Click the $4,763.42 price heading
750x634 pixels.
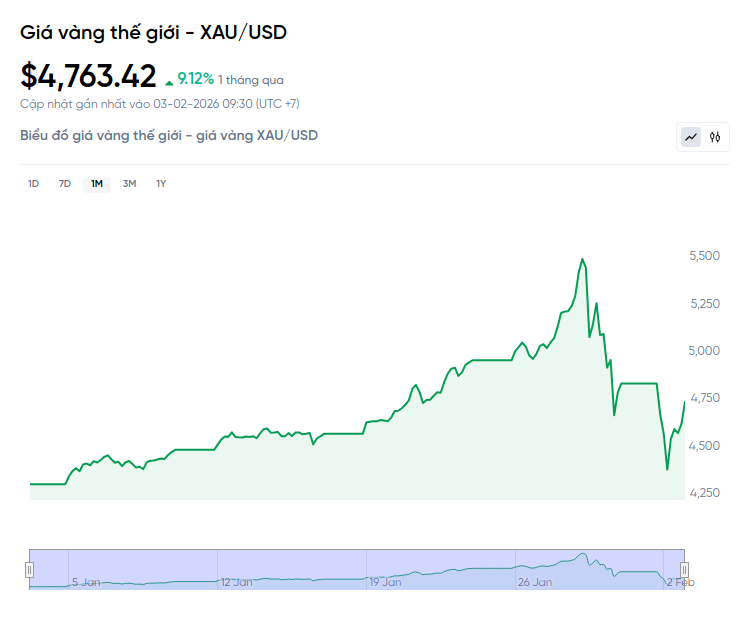(x=89, y=76)
